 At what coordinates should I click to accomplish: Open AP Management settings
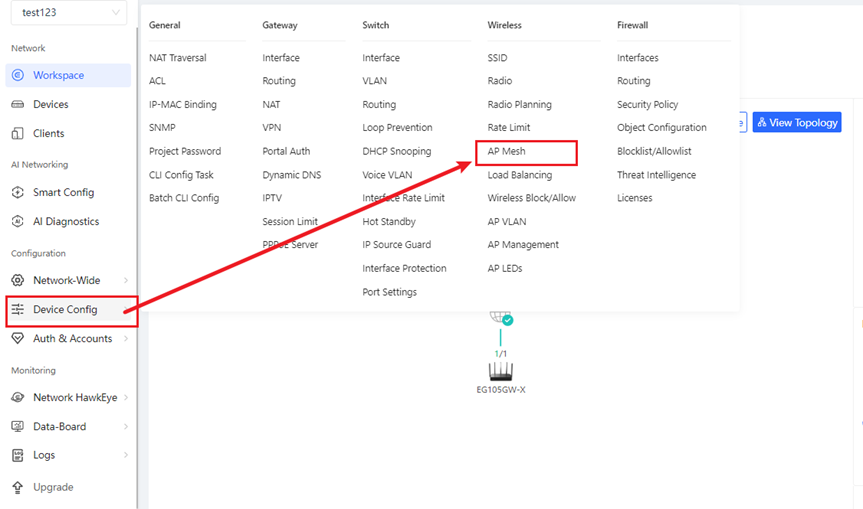tap(523, 244)
